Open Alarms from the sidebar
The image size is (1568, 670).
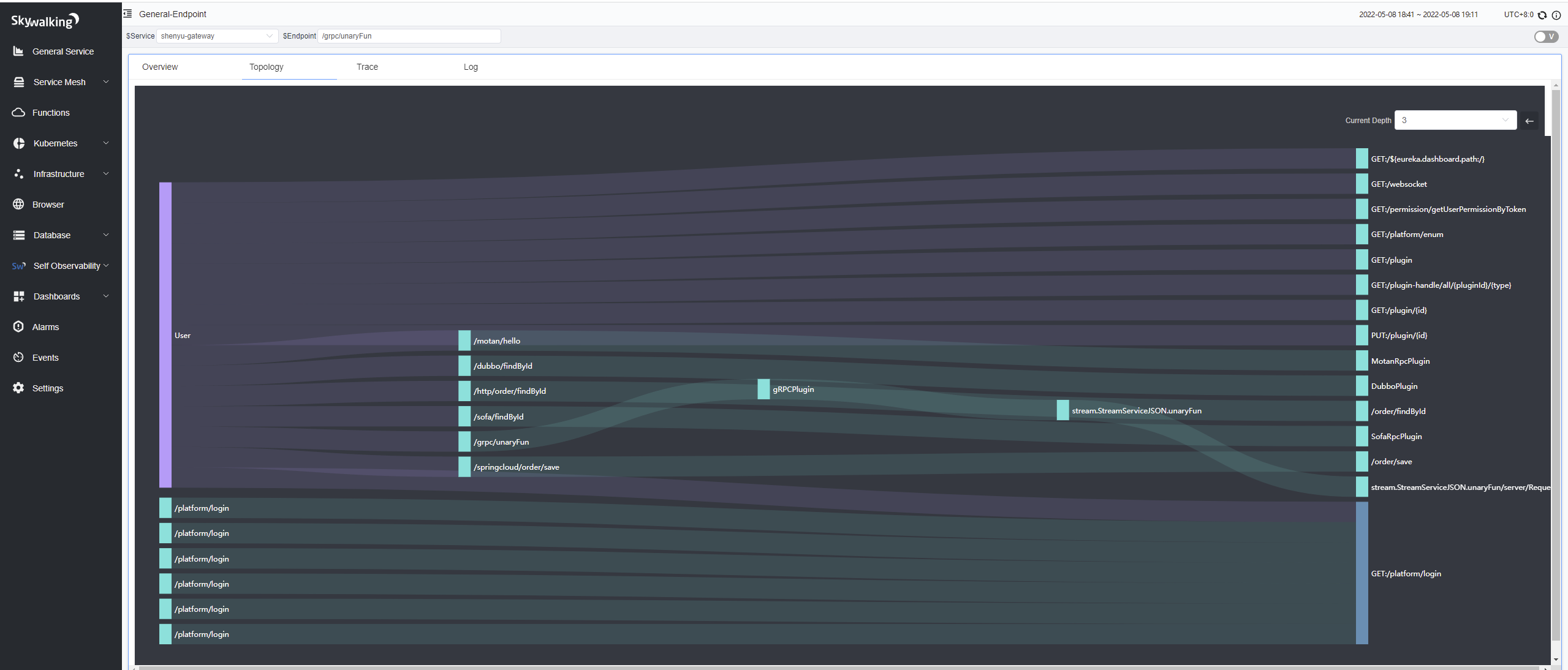(45, 327)
